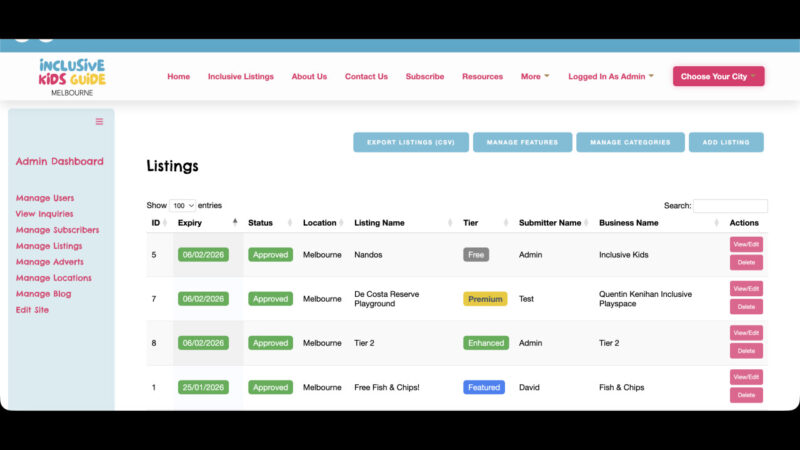Screen dimensions: 800x450
Task: Open the Choose Your City dropdown
Action: [718, 76]
